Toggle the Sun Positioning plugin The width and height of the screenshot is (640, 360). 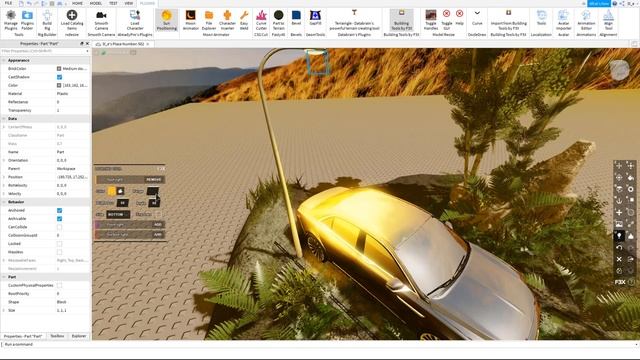167,20
